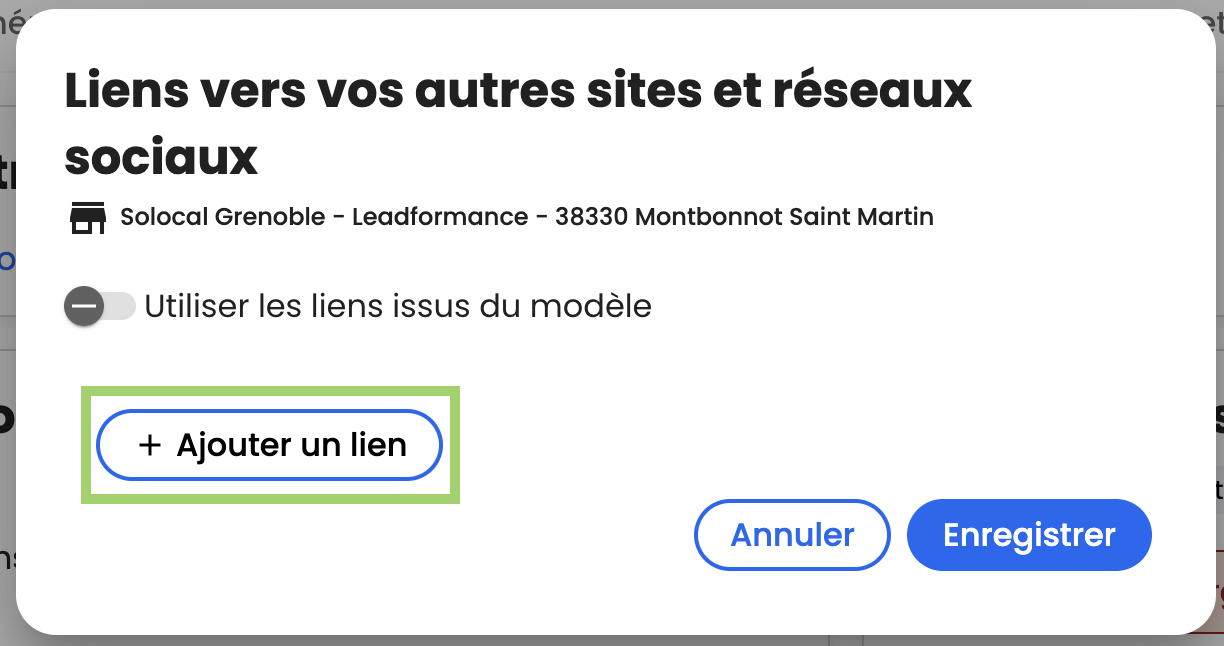Click the Ajouter un lien text label

pos(291,445)
